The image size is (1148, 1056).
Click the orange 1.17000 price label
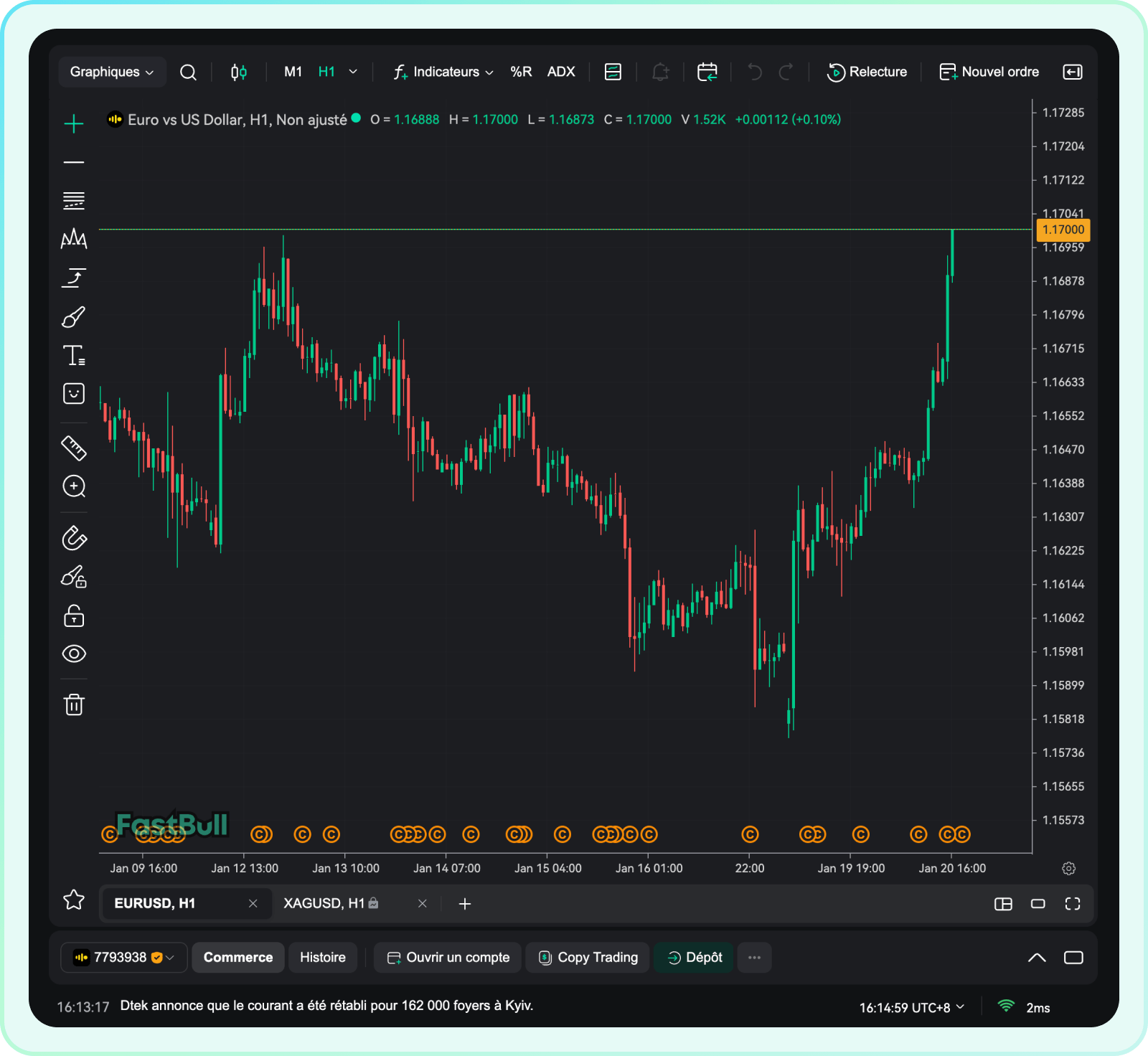click(x=1063, y=230)
